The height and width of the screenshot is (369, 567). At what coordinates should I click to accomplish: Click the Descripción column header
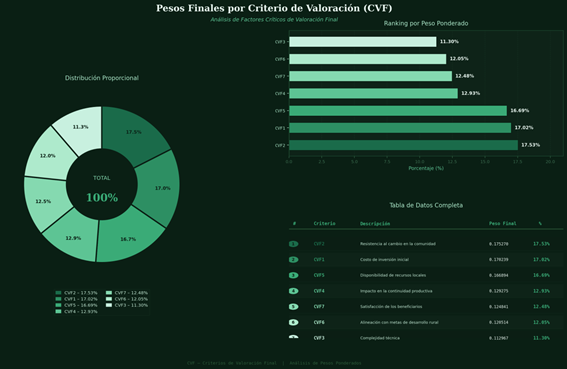pyautogui.click(x=375, y=224)
